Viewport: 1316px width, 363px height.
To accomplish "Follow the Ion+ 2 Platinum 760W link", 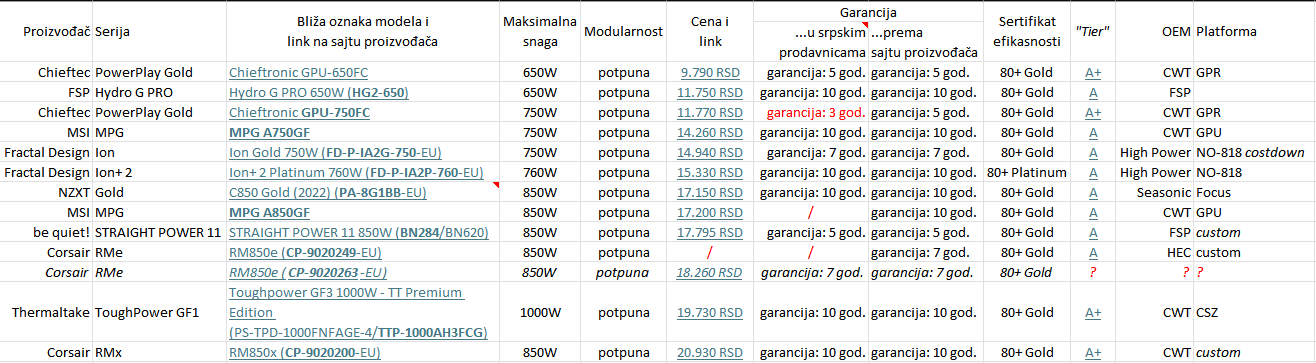I will [356, 173].
